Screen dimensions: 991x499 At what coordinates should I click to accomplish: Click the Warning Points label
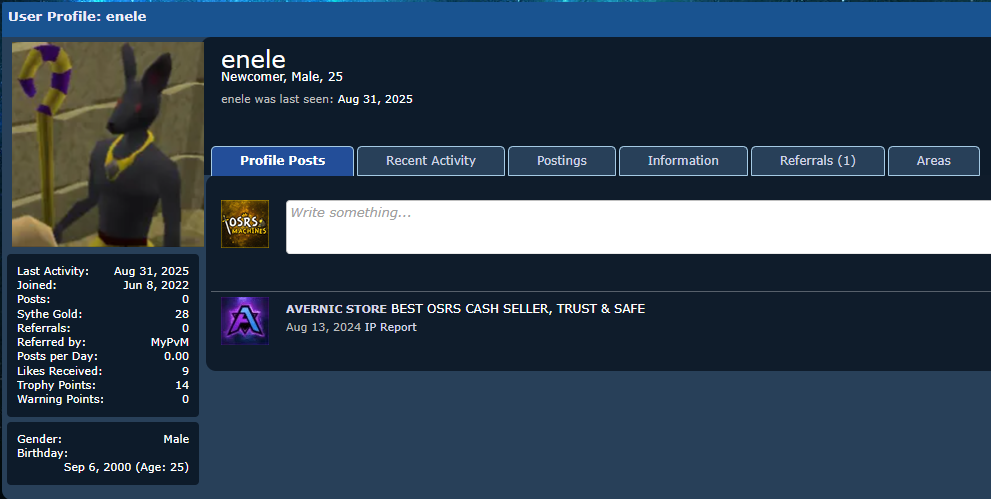(60, 399)
